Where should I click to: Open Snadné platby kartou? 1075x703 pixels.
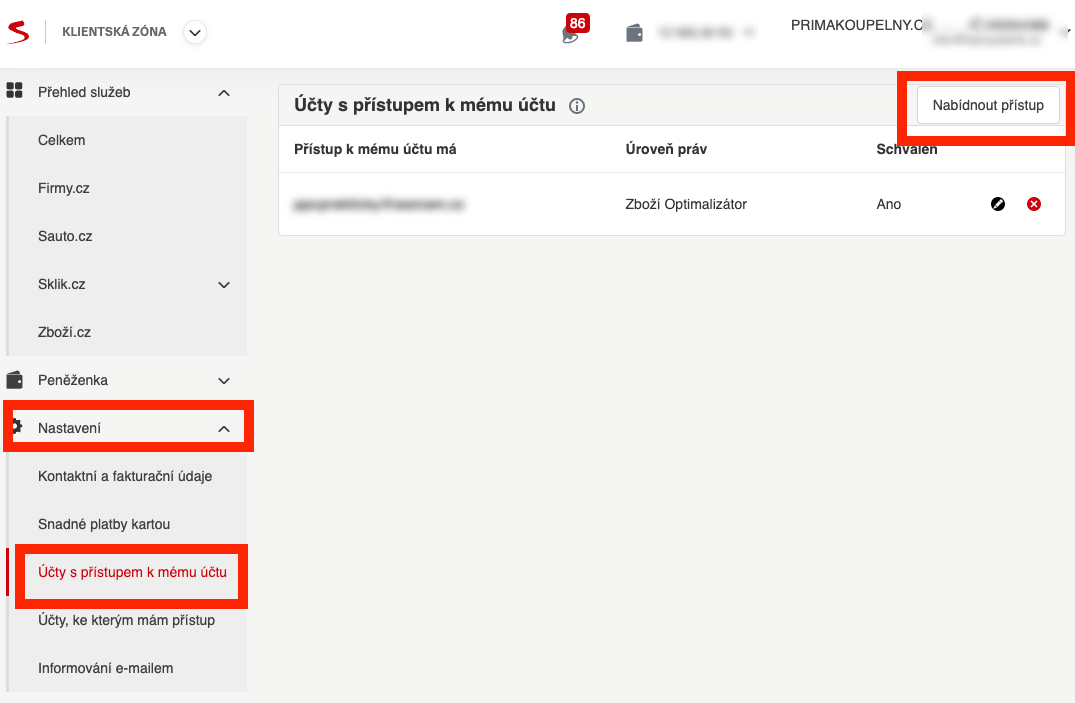[104, 524]
